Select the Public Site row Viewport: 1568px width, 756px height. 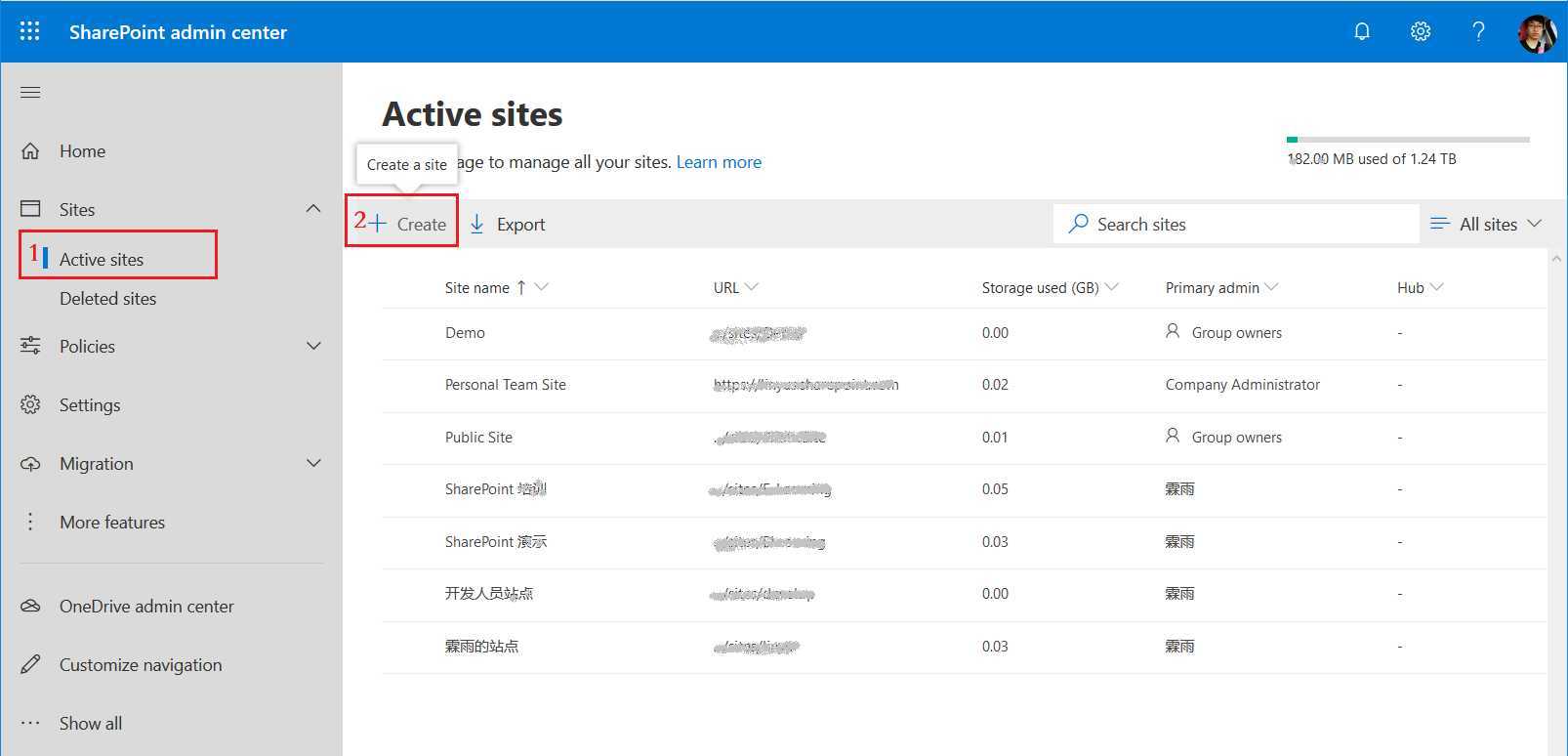(965, 438)
